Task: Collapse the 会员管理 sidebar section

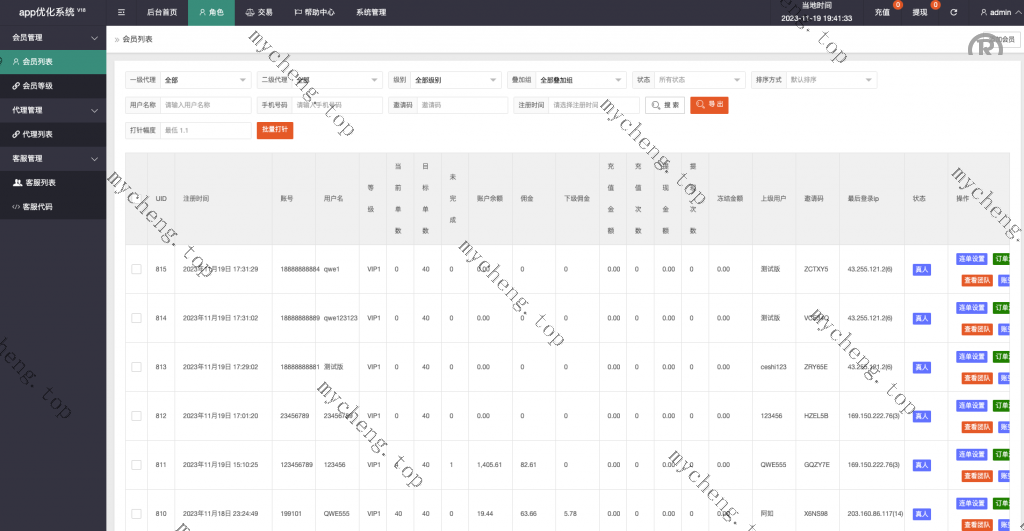Action: coord(53,37)
